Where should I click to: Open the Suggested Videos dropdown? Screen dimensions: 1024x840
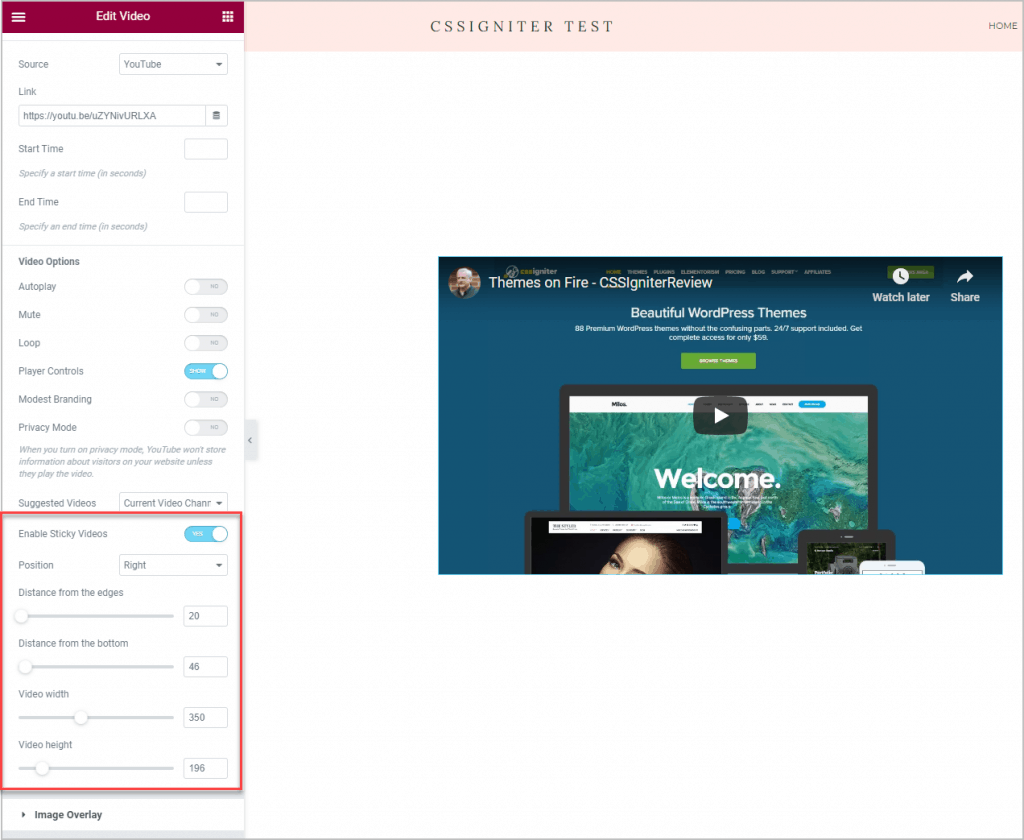172,502
